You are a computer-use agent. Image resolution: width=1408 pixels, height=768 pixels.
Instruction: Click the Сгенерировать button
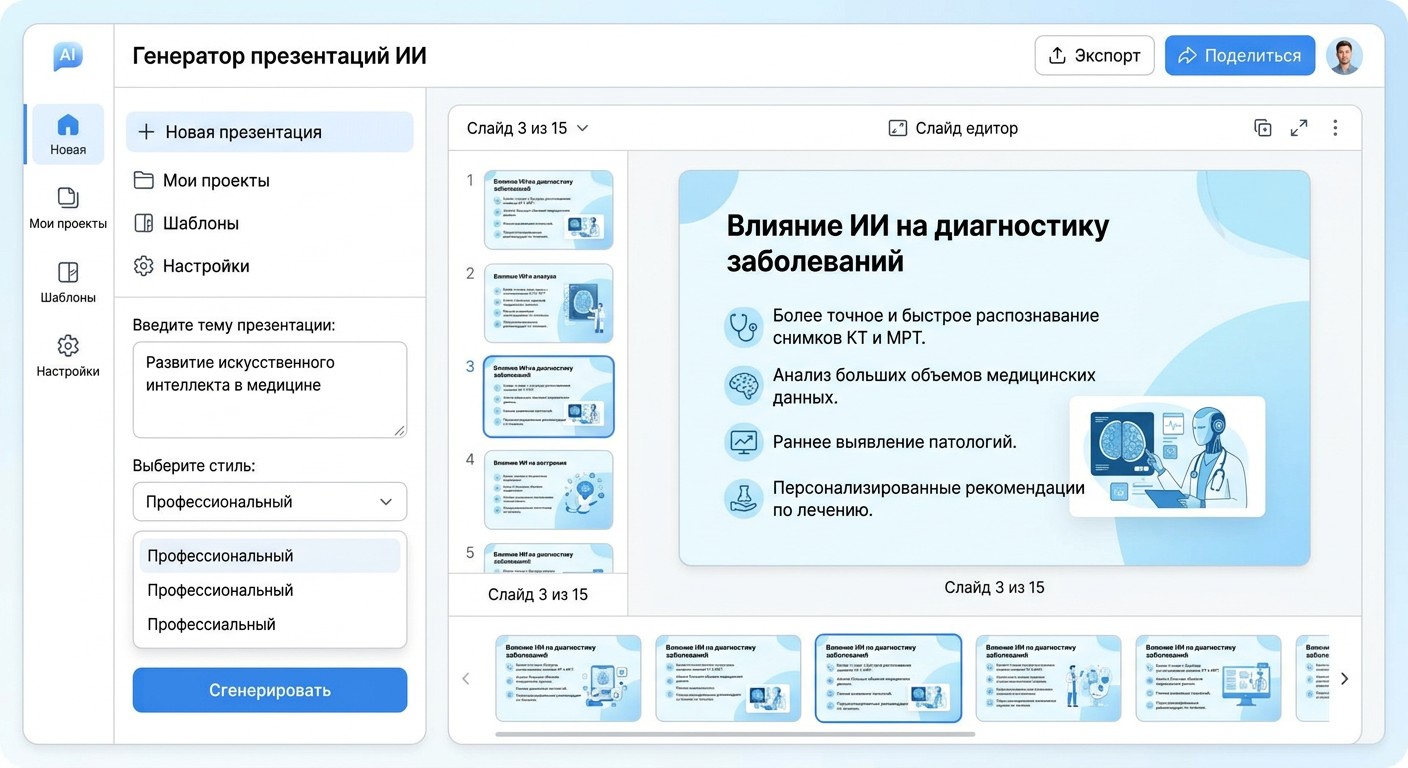point(270,690)
